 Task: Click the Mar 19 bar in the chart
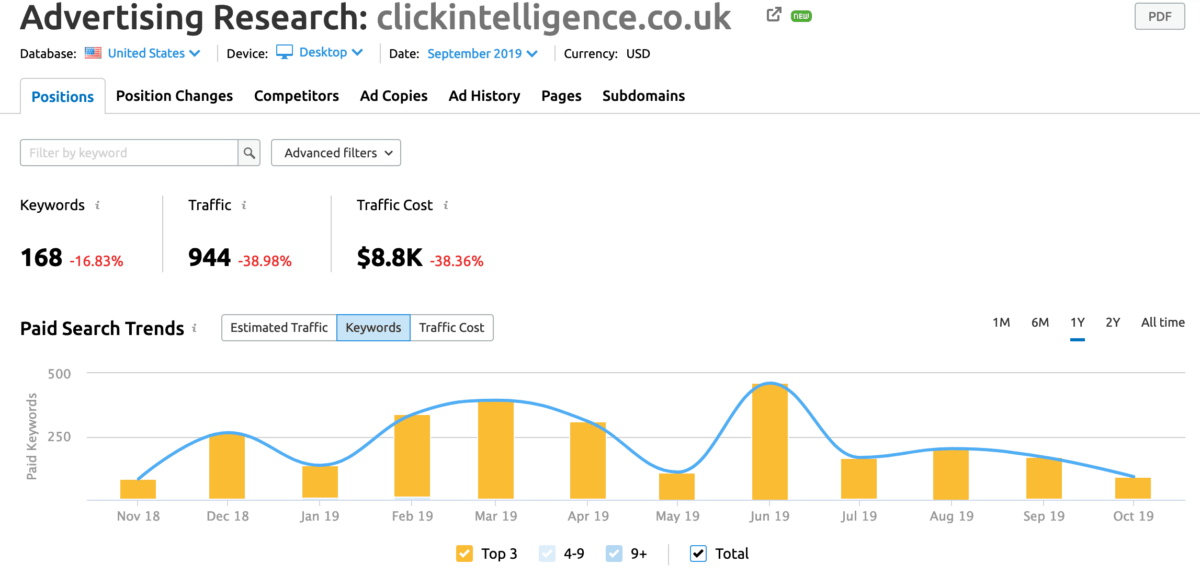[496, 449]
